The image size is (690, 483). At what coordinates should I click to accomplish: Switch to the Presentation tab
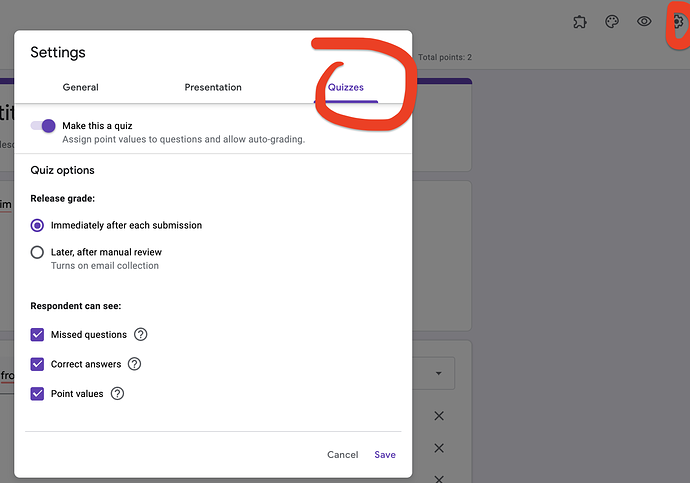pos(213,87)
